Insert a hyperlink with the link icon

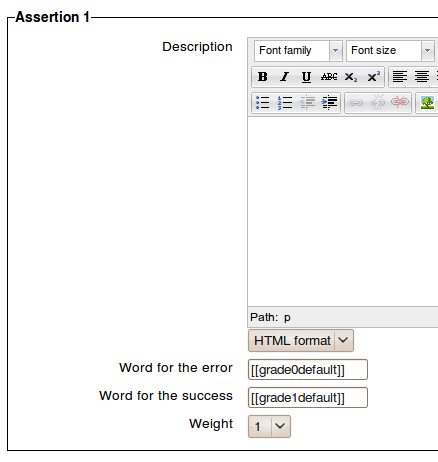click(x=355, y=103)
